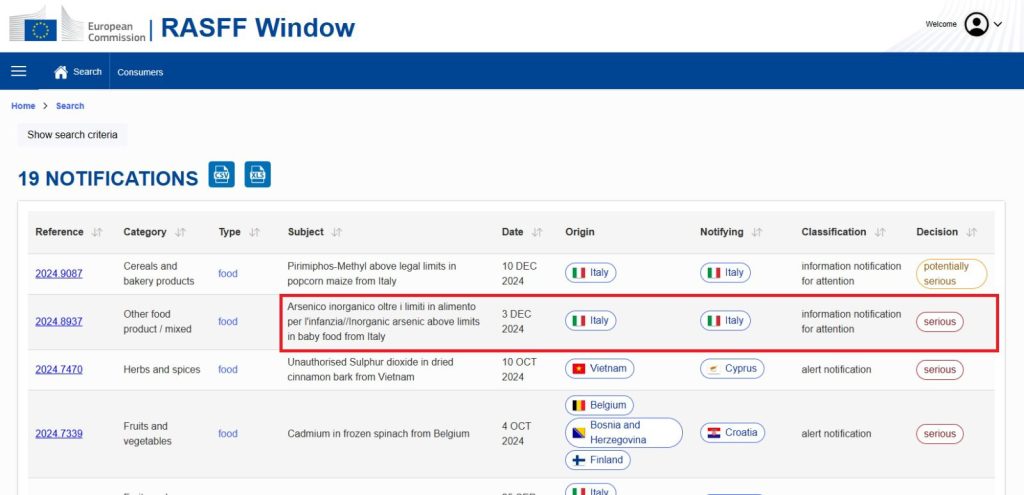Open the Consumers menu item
The image size is (1024, 495).
(x=140, y=72)
